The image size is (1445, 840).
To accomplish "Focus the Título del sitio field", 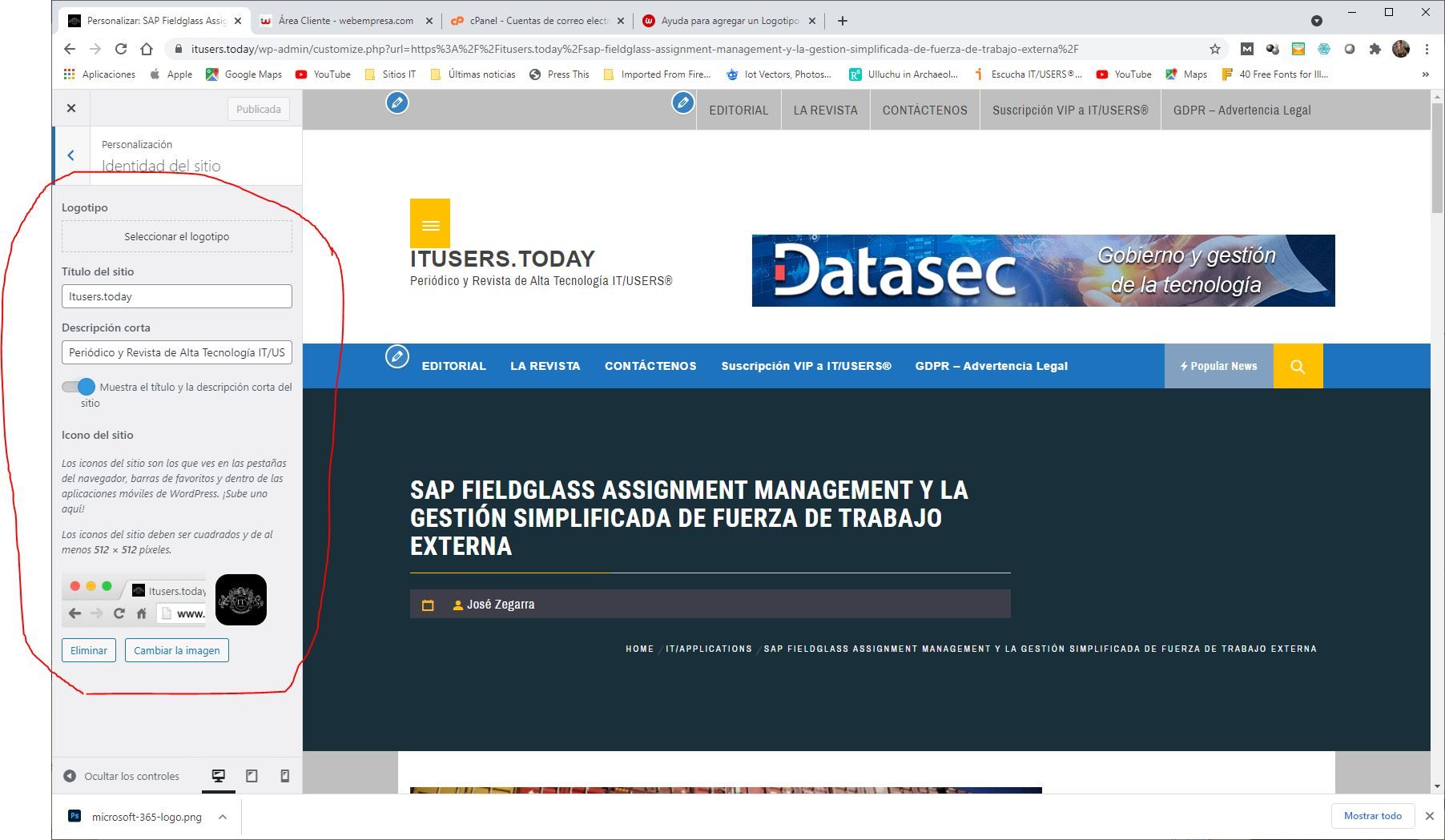I will coord(177,296).
